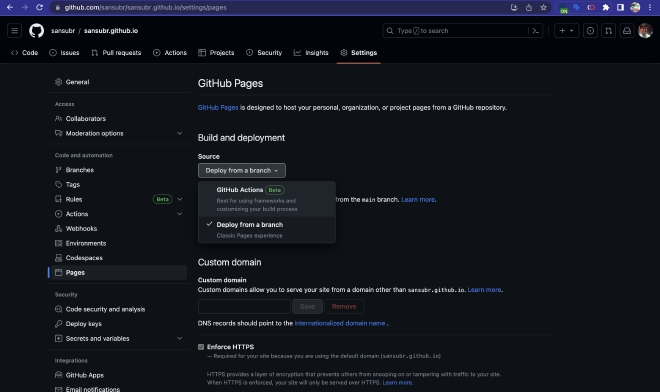Screen dimensions: 660x392
Task: Go to the Actions repository tab
Action: (170, 53)
